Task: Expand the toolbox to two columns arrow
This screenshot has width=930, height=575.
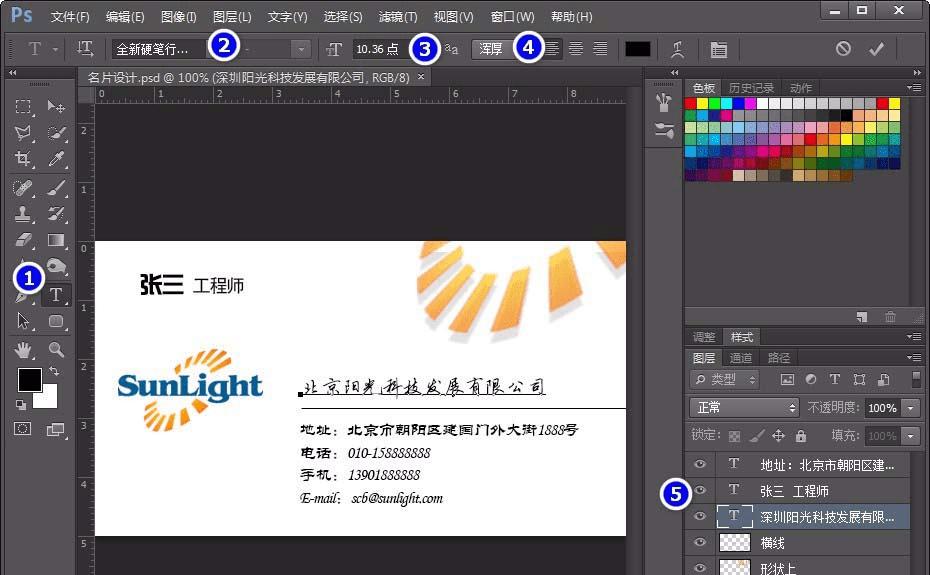Action: 12,72
